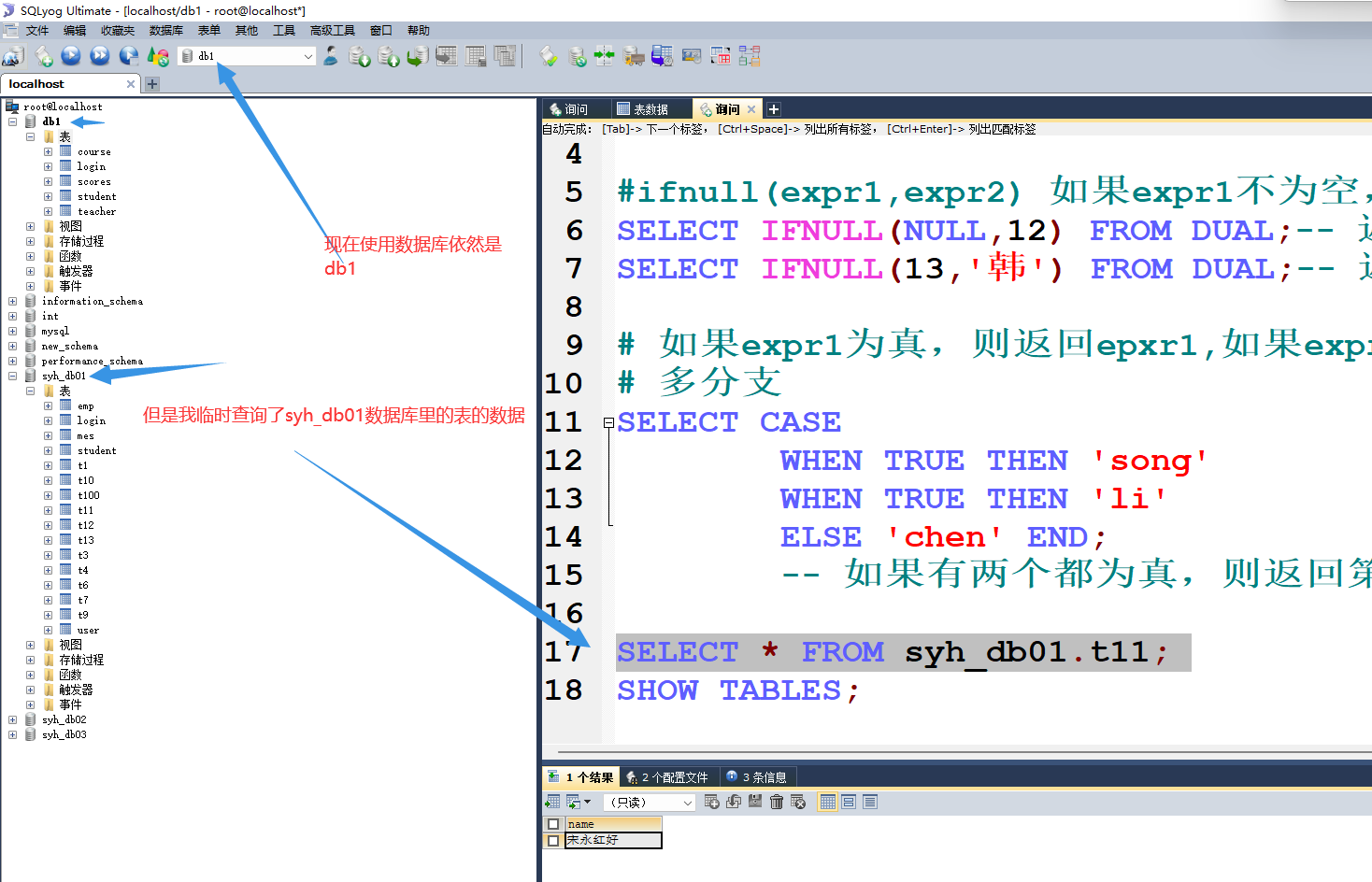Click the save changes floppy icon
The width and height of the screenshot is (1372, 882).
755,802
